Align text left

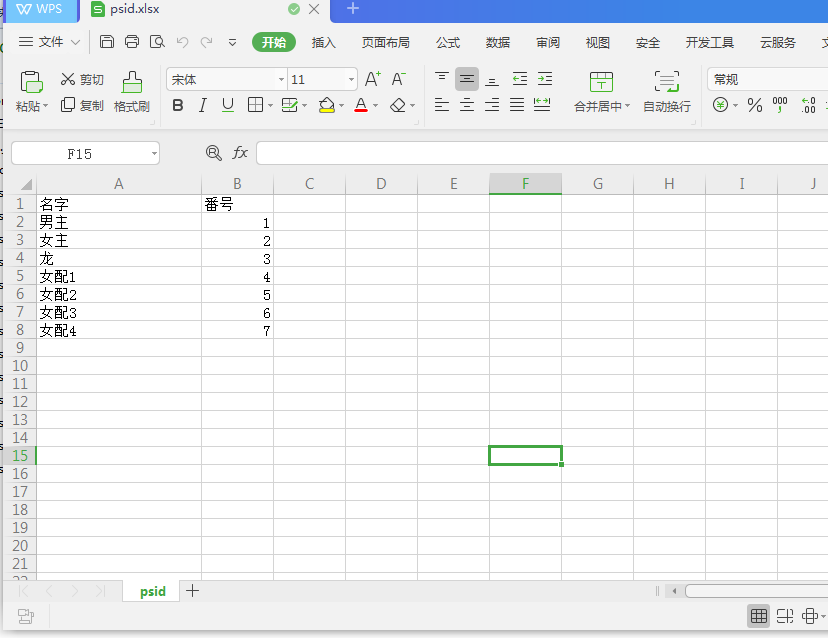point(442,105)
